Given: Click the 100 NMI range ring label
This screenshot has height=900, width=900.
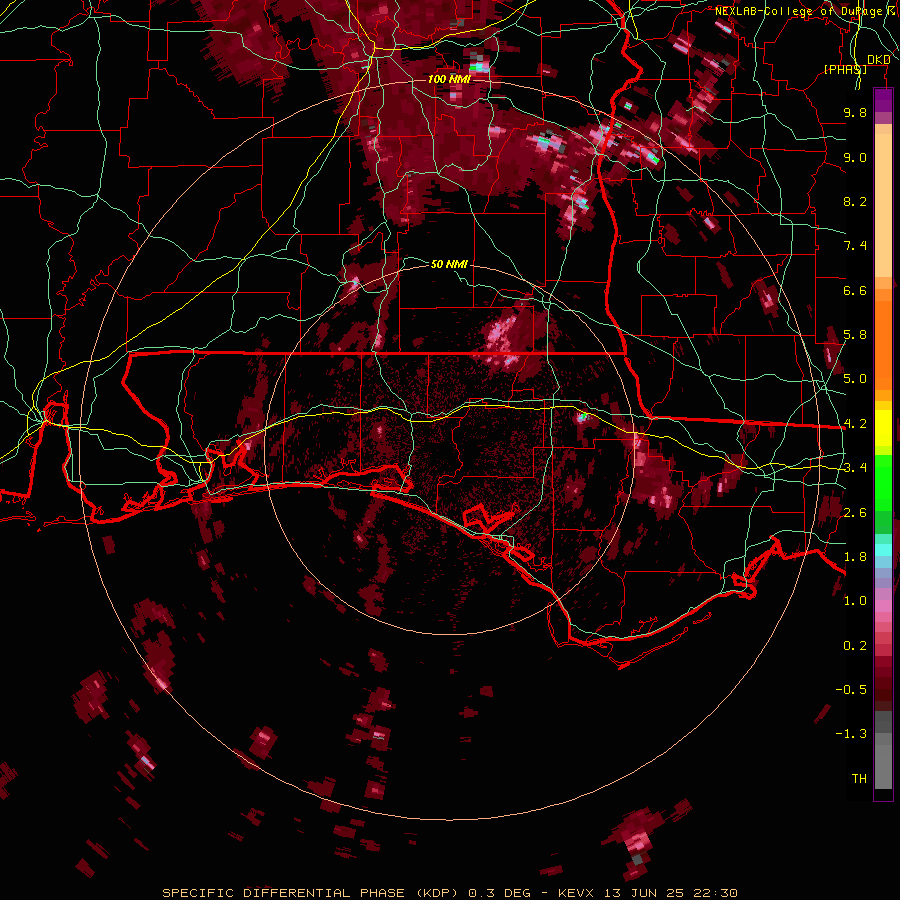Looking at the screenshot, I should coord(449,79).
